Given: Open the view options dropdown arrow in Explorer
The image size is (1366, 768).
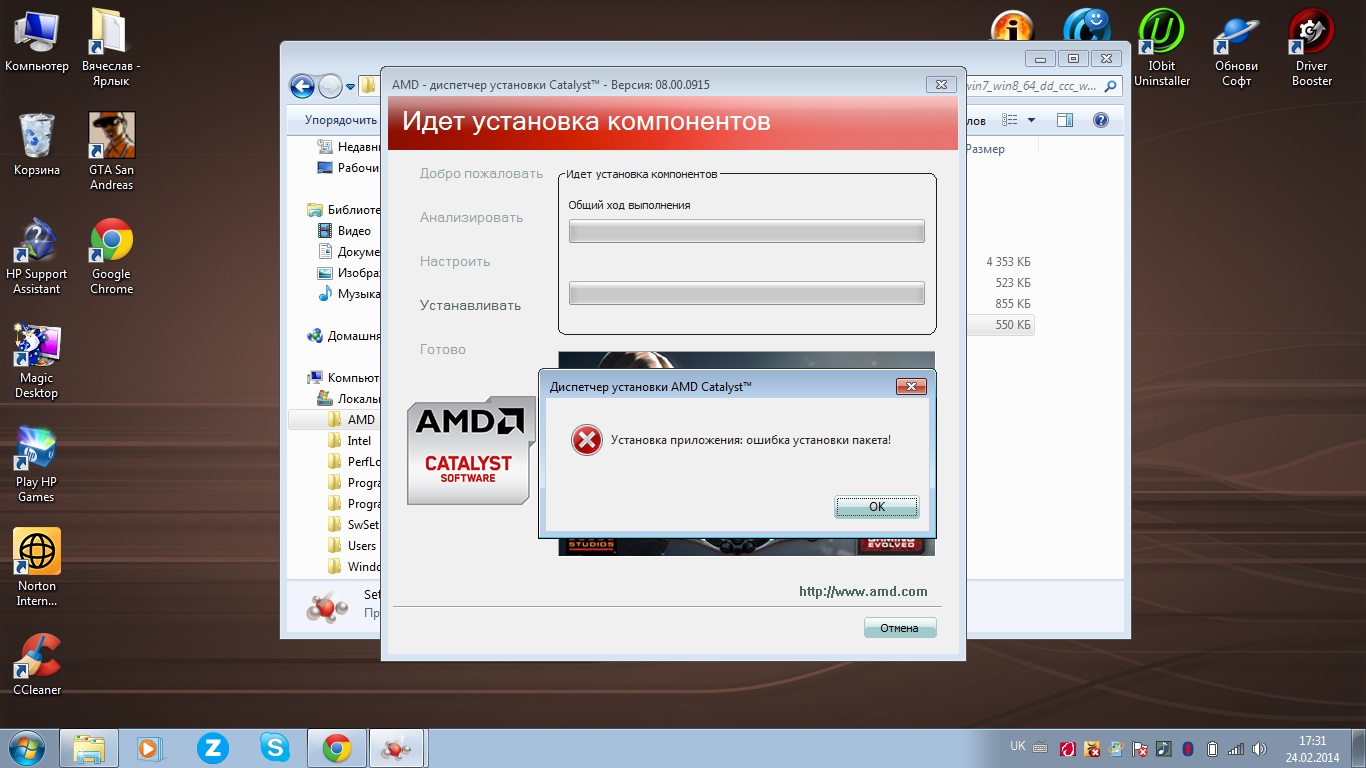Looking at the screenshot, I should pos(1032,120).
